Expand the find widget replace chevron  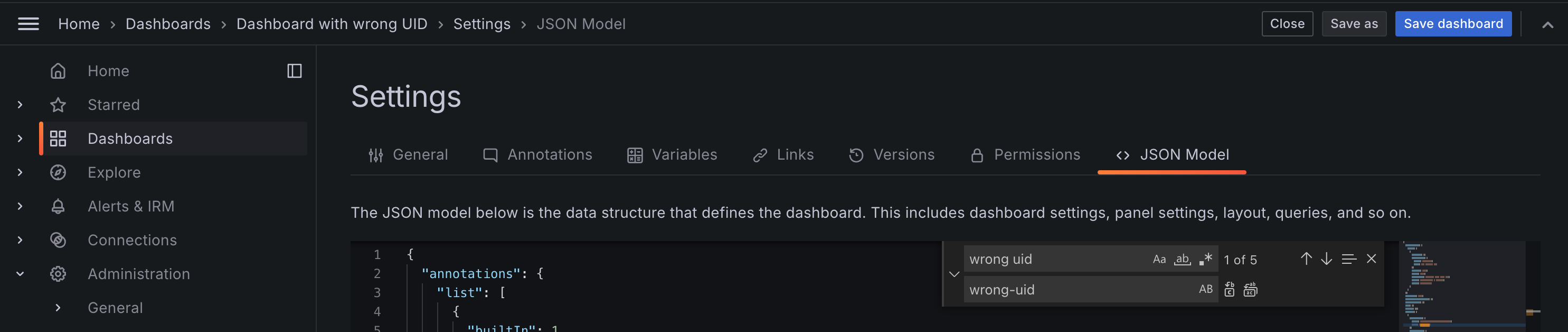coord(955,274)
